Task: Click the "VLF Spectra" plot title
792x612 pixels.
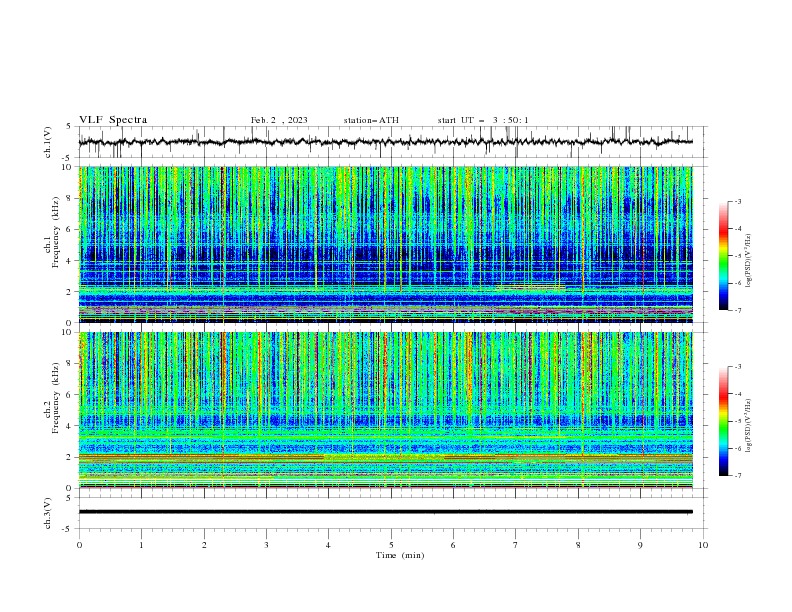Action: pos(113,120)
